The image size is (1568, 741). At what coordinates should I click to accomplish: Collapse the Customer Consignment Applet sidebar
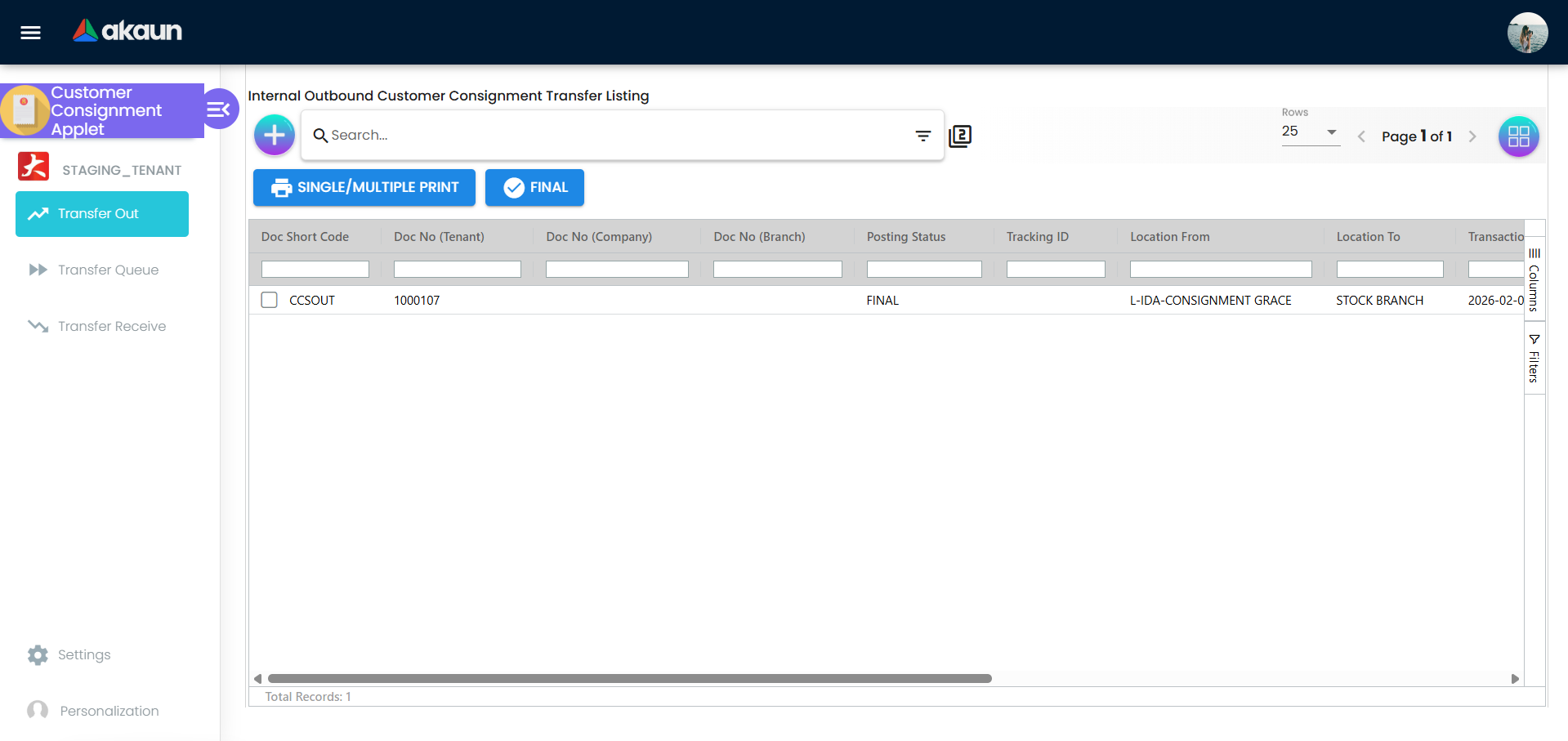coord(217,108)
